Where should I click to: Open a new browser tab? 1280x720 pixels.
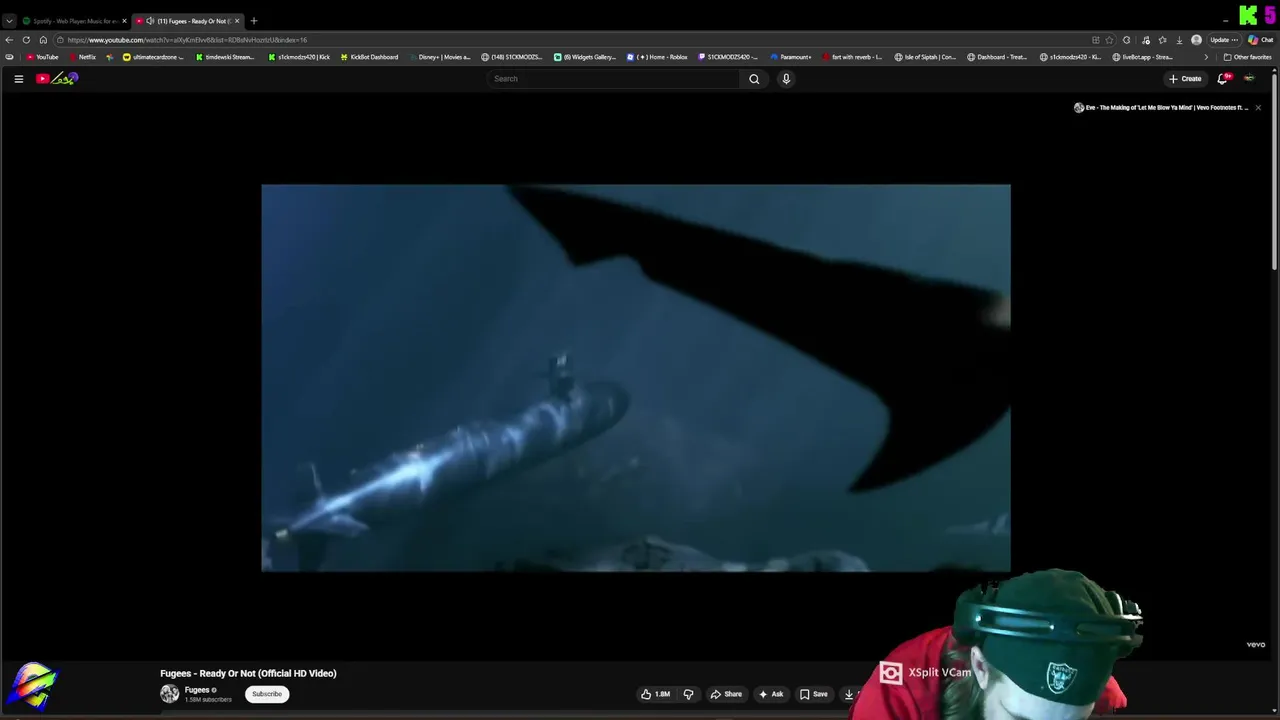(254, 21)
